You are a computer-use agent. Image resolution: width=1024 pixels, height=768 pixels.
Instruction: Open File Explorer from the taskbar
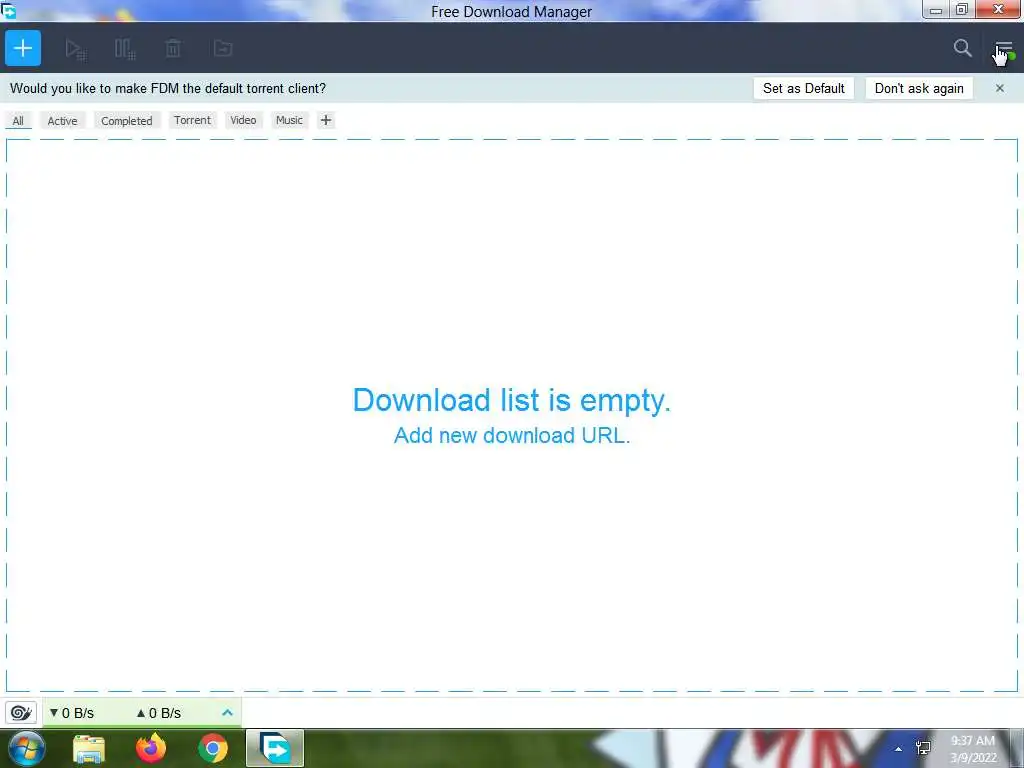tap(89, 748)
